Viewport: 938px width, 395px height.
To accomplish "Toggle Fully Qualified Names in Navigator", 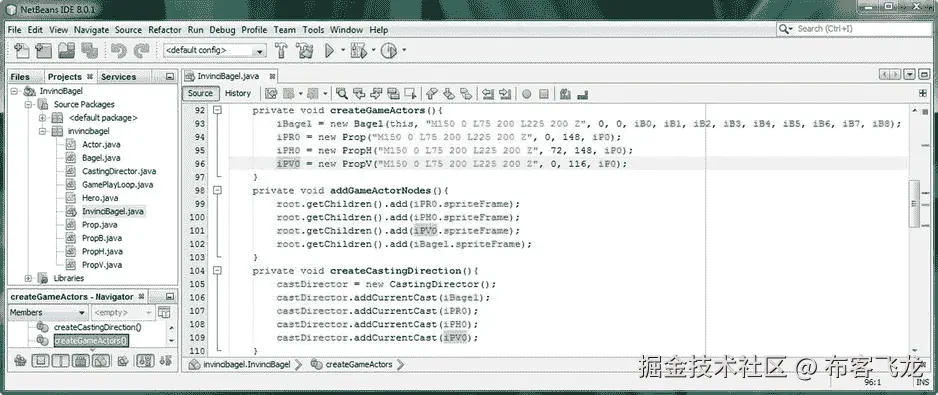I will tap(123, 361).
